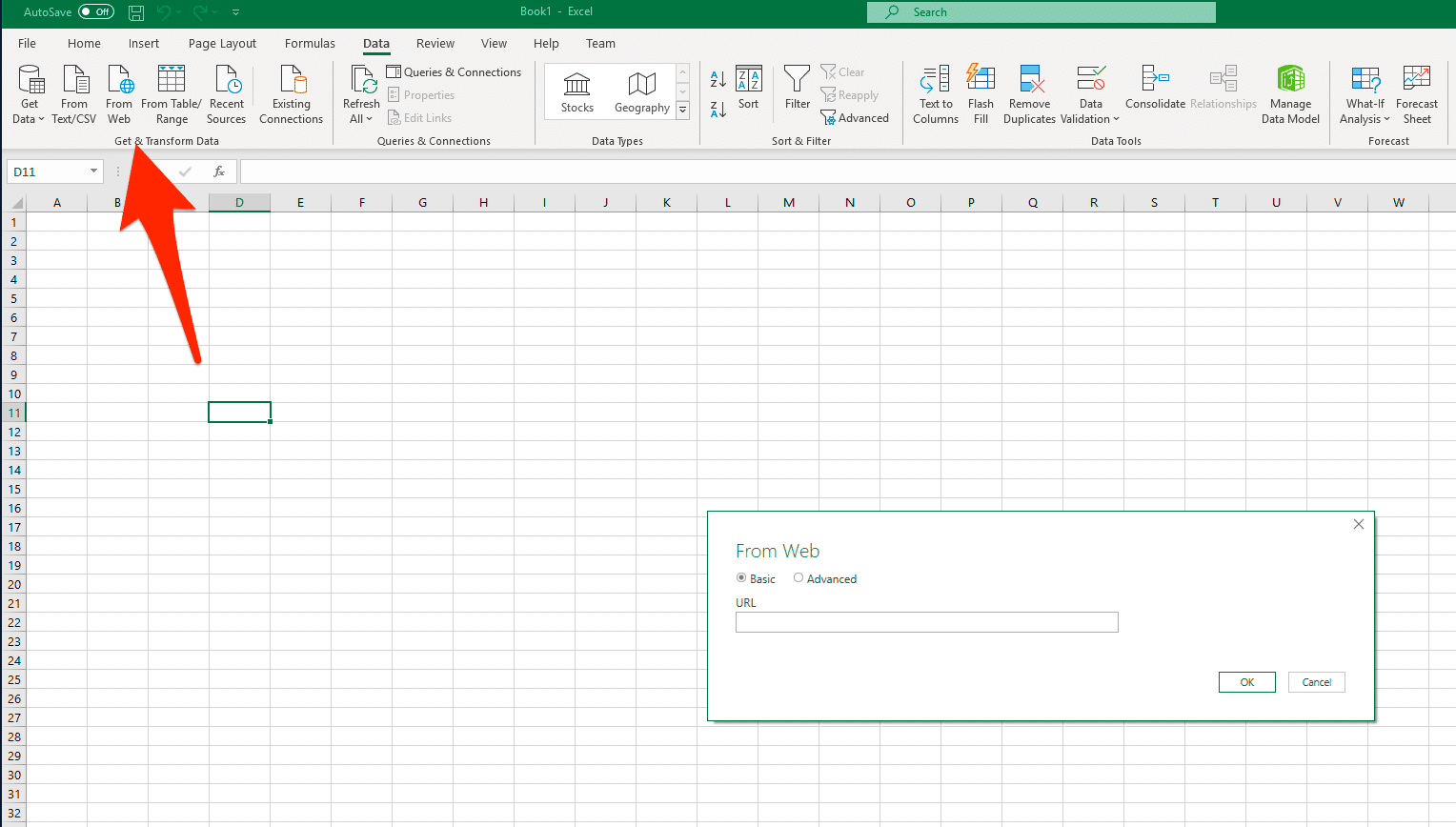The width and height of the screenshot is (1456, 827).
Task: Save the workbook from title bar
Action: click(x=136, y=12)
